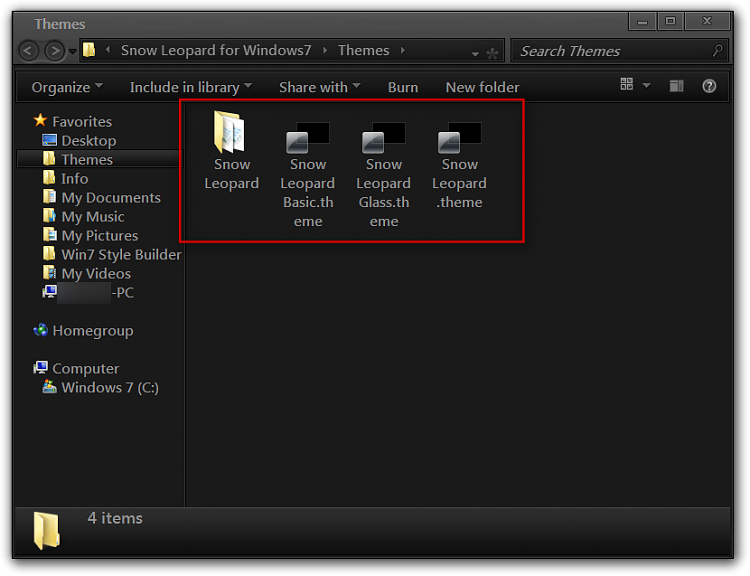Click the Homegroup globe icon
Image resolution: width=750 pixels, height=576 pixels.
click(41, 330)
